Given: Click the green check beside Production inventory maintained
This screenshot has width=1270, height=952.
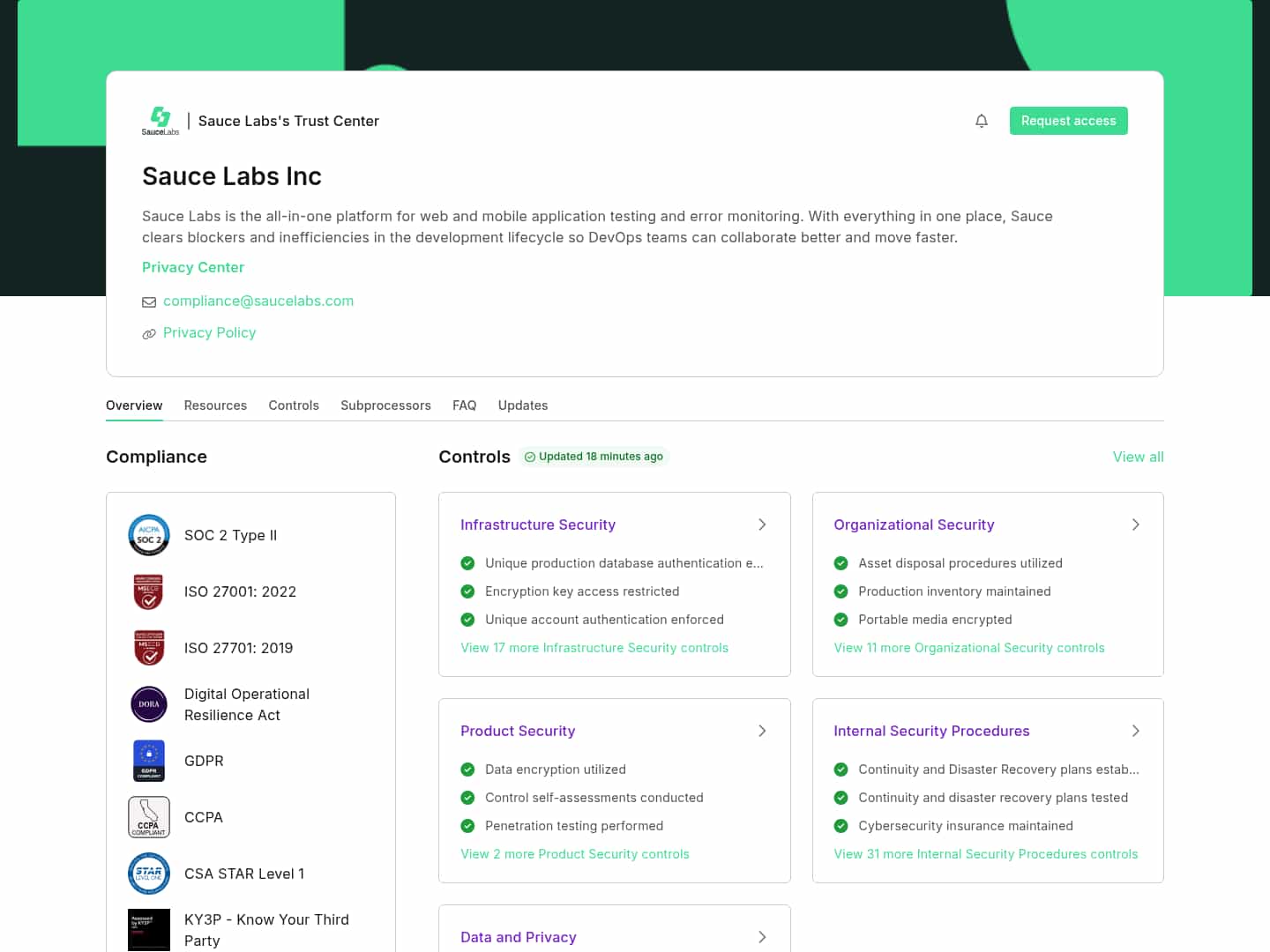Looking at the screenshot, I should coord(840,591).
